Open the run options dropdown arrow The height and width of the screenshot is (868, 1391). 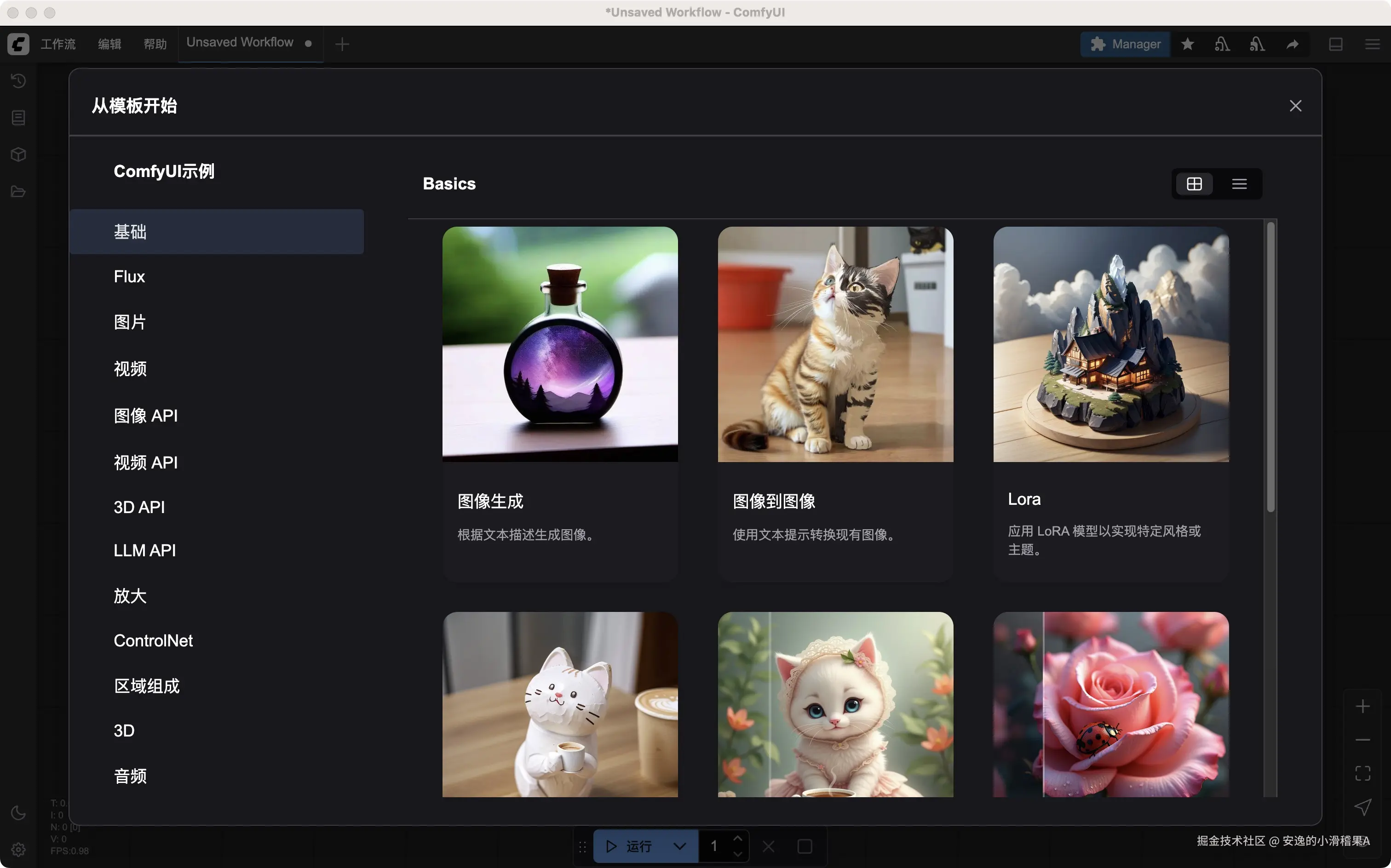tap(680, 846)
